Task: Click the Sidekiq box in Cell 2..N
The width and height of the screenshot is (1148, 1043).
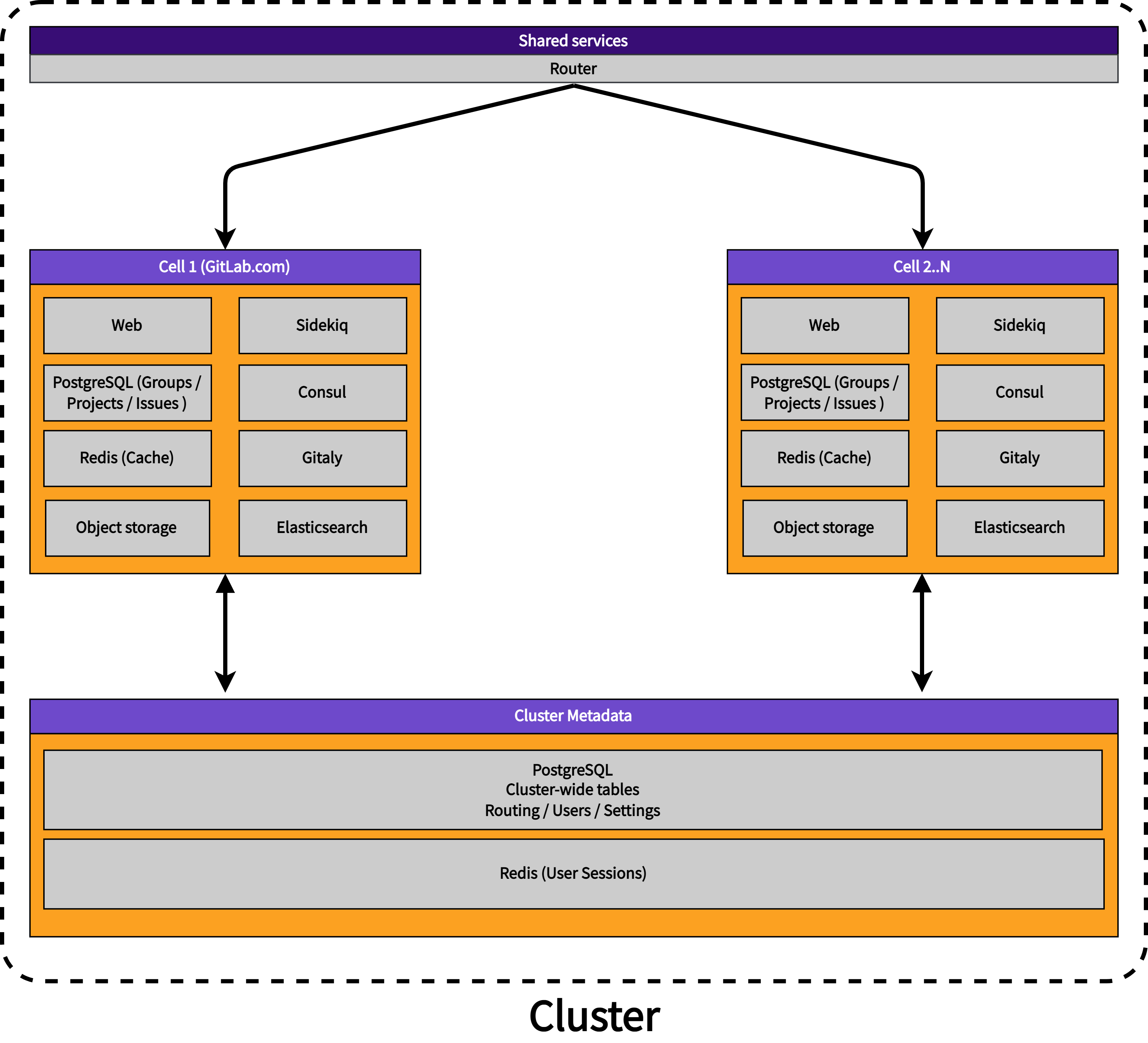Action: tap(1019, 325)
